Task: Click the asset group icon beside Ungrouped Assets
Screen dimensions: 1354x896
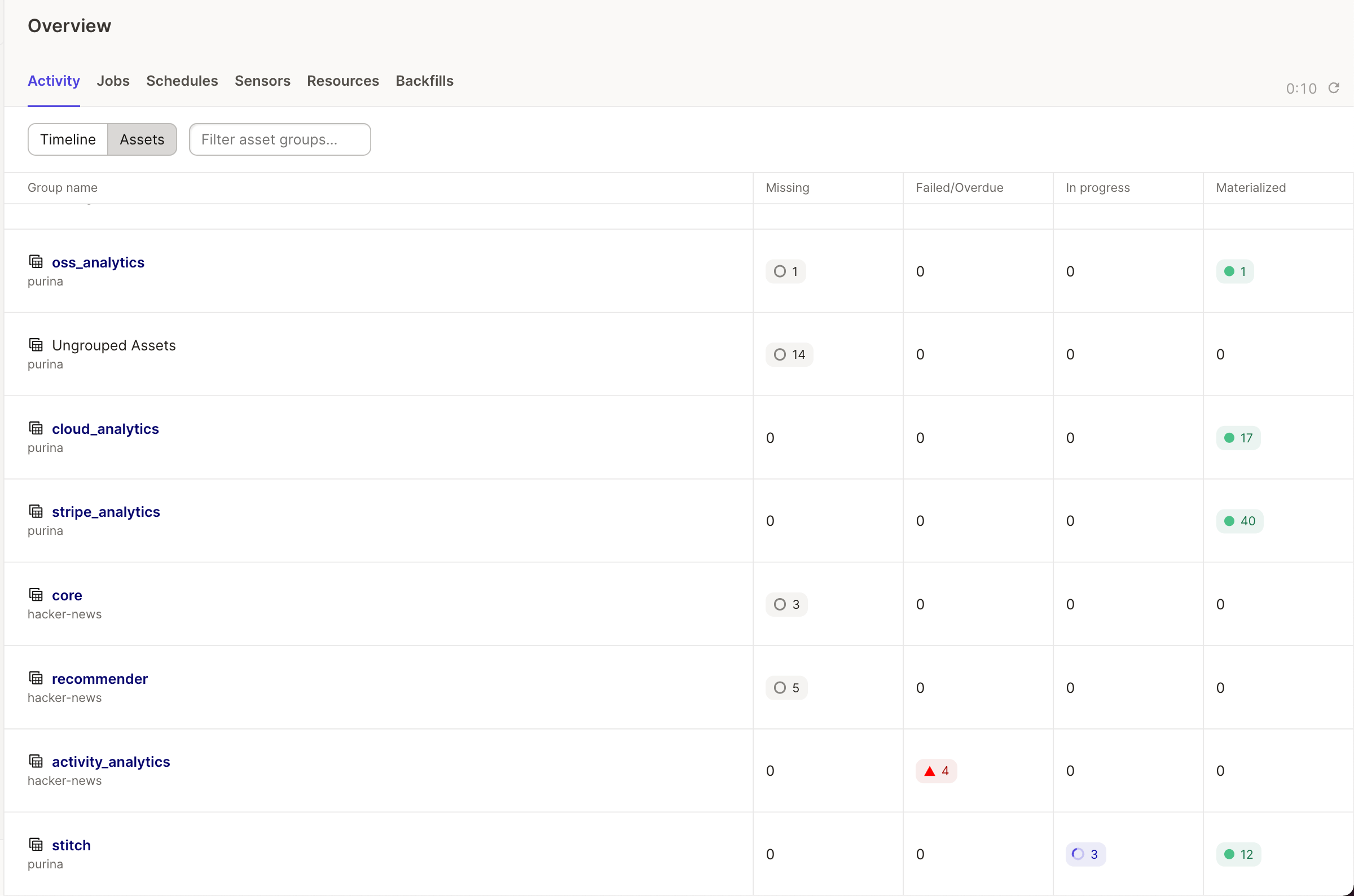Action: click(36, 345)
